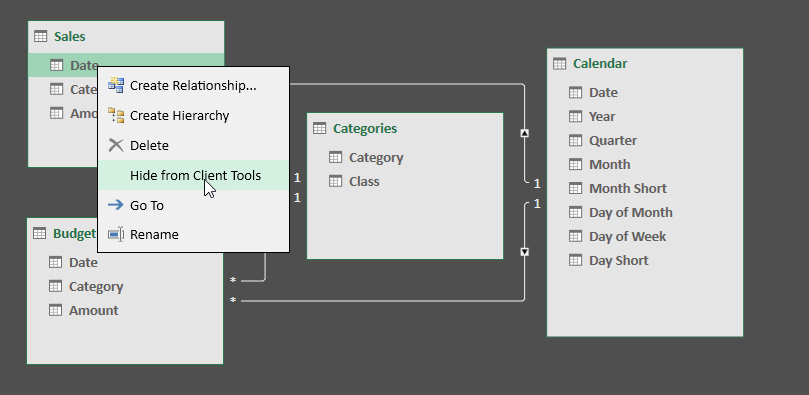809x395 pixels.
Task: Click column icon beside Budget Date
Action: coord(55,262)
